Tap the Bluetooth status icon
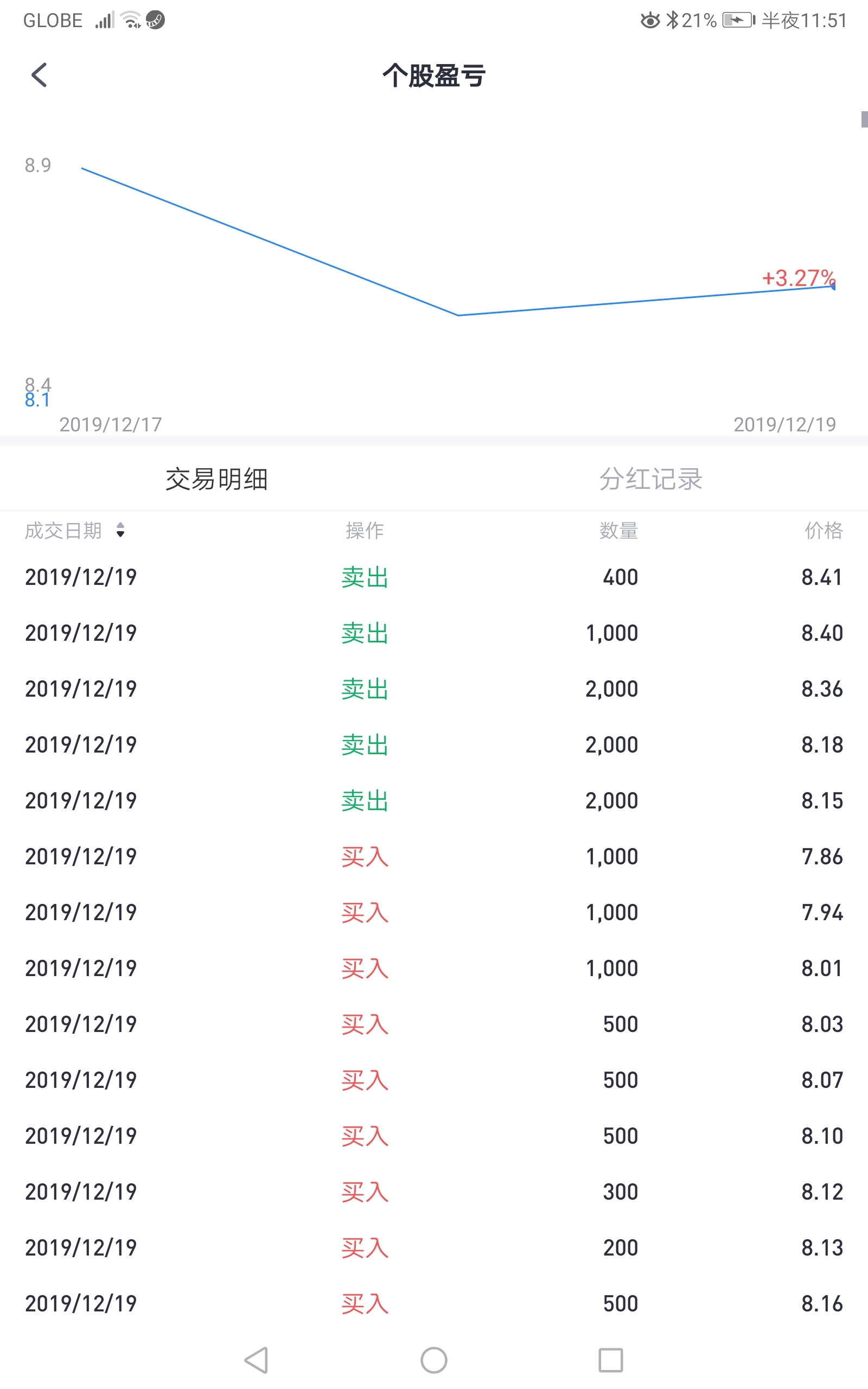 click(x=672, y=20)
